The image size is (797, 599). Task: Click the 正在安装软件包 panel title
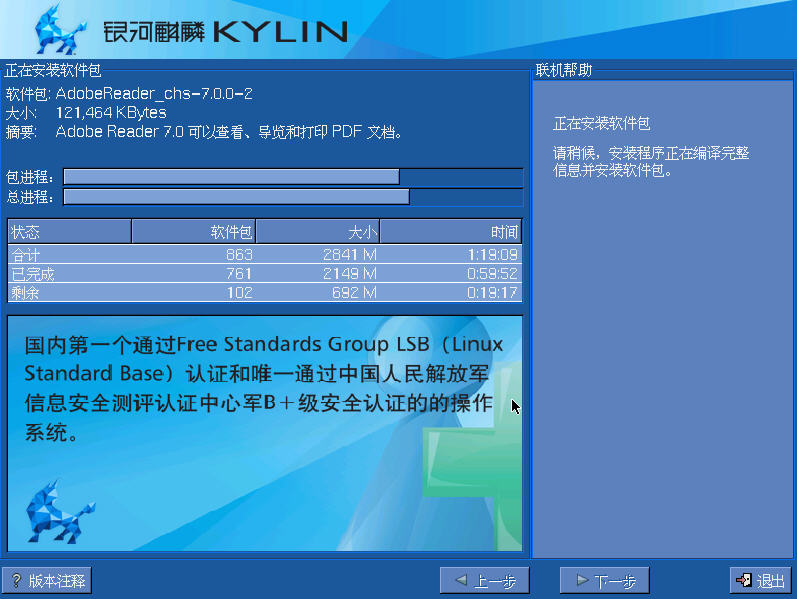(53, 70)
